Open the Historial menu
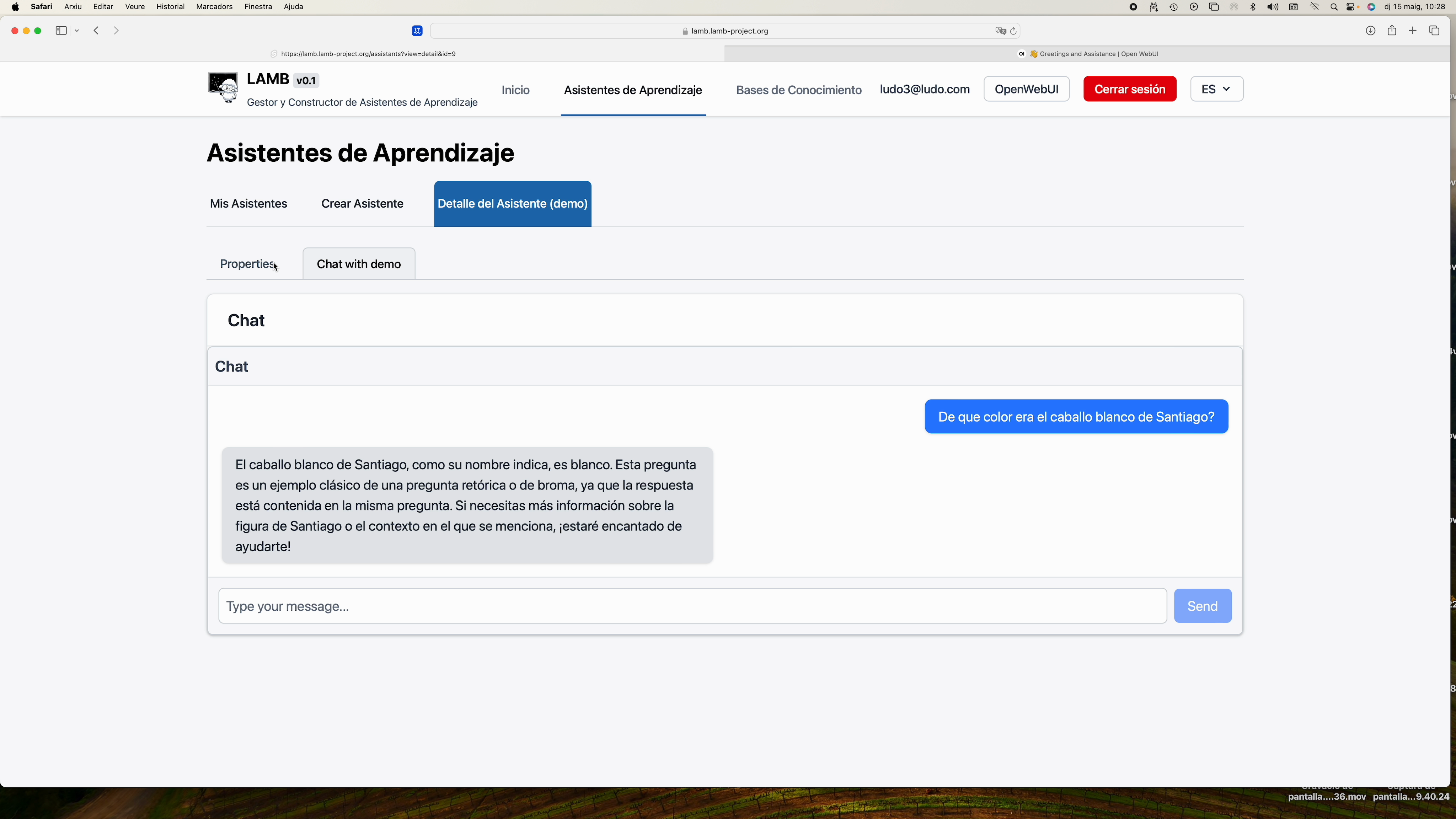Image resolution: width=1456 pixels, height=819 pixels. [170, 7]
